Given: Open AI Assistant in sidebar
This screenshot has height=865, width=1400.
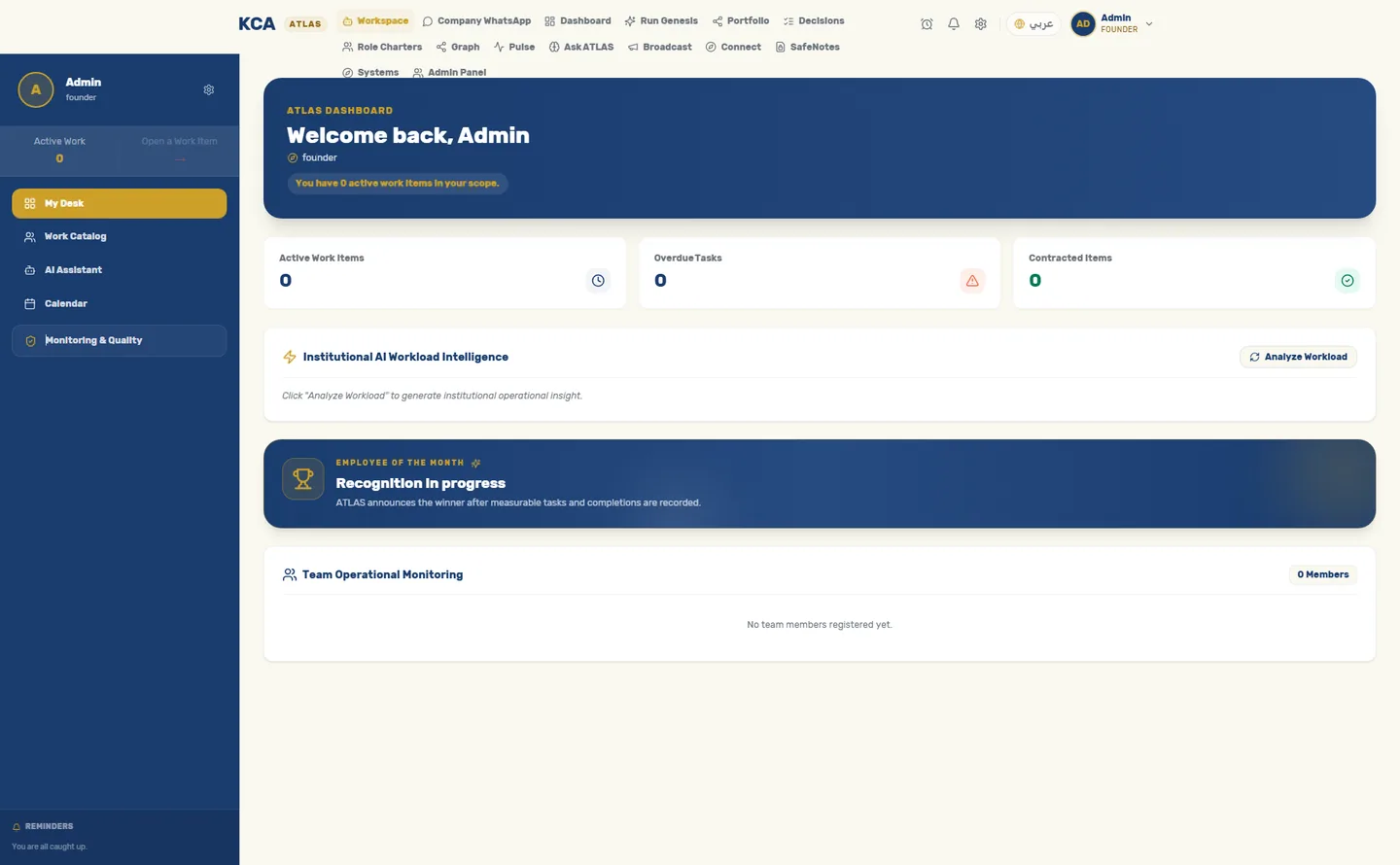Looking at the screenshot, I should pyautogui.click(x=120, y=270).
